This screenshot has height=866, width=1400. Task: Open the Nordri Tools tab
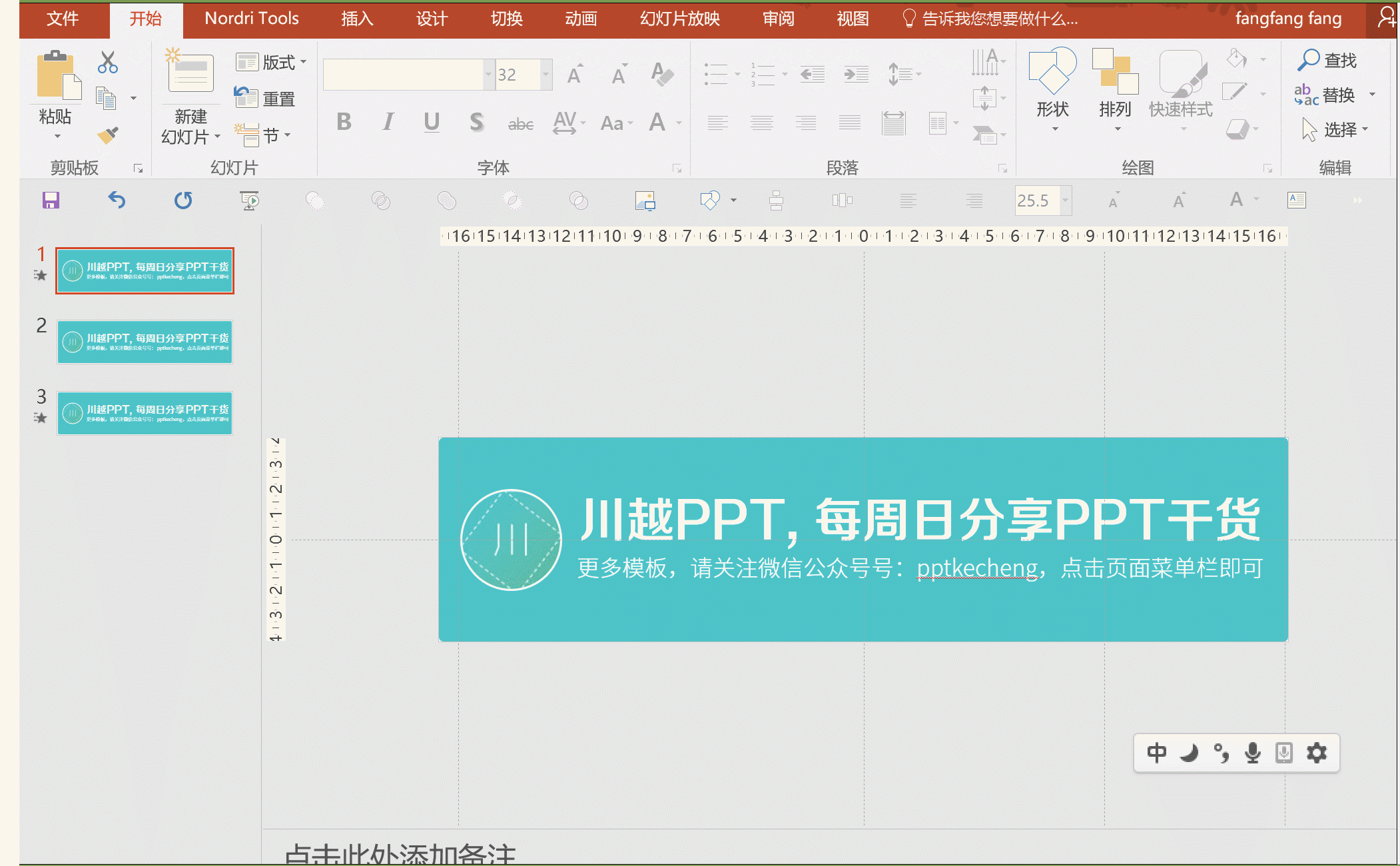coord(252,19)
